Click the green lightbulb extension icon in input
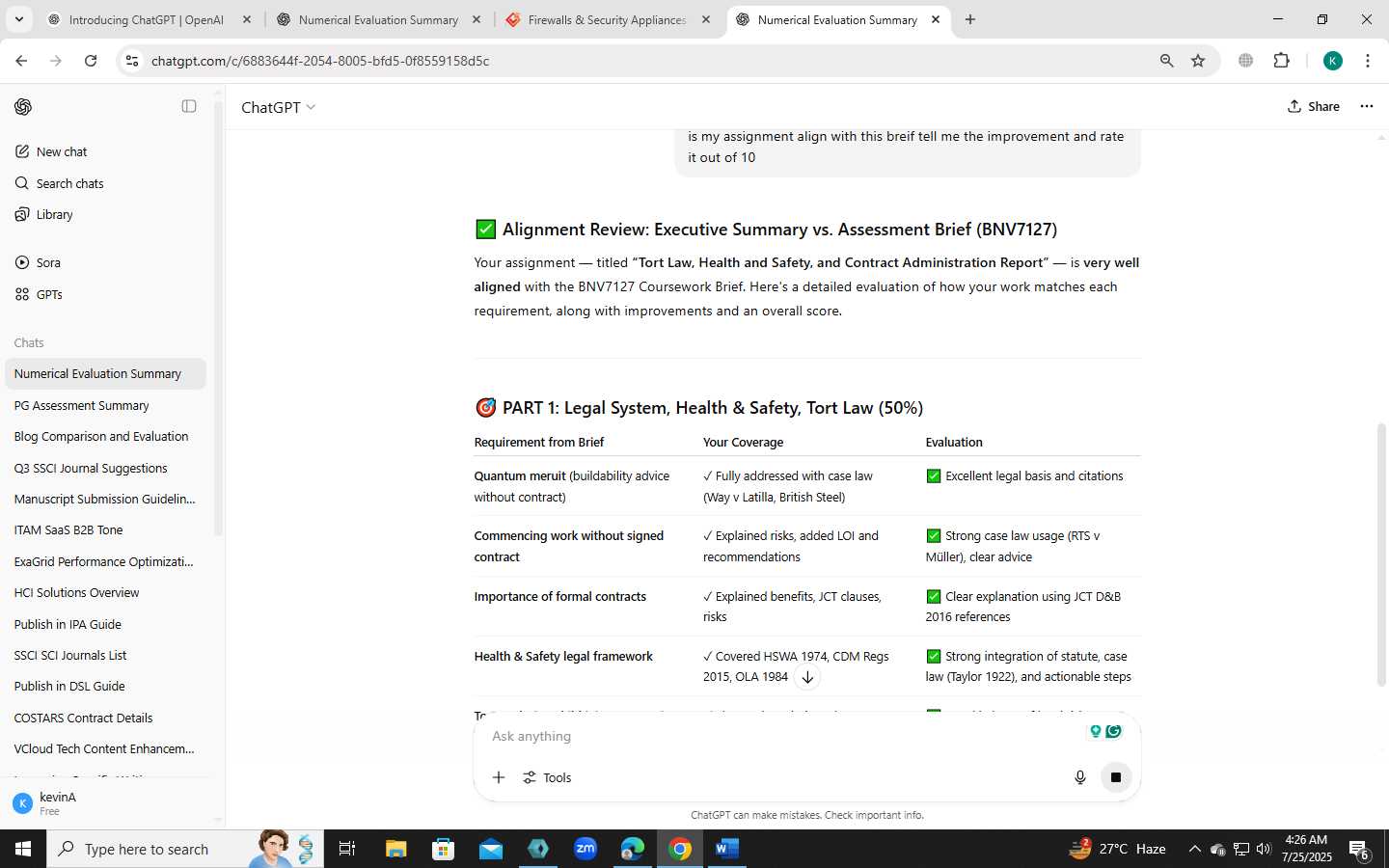The width and height of the screenshot is (1389, 868). coord(1095,731)
